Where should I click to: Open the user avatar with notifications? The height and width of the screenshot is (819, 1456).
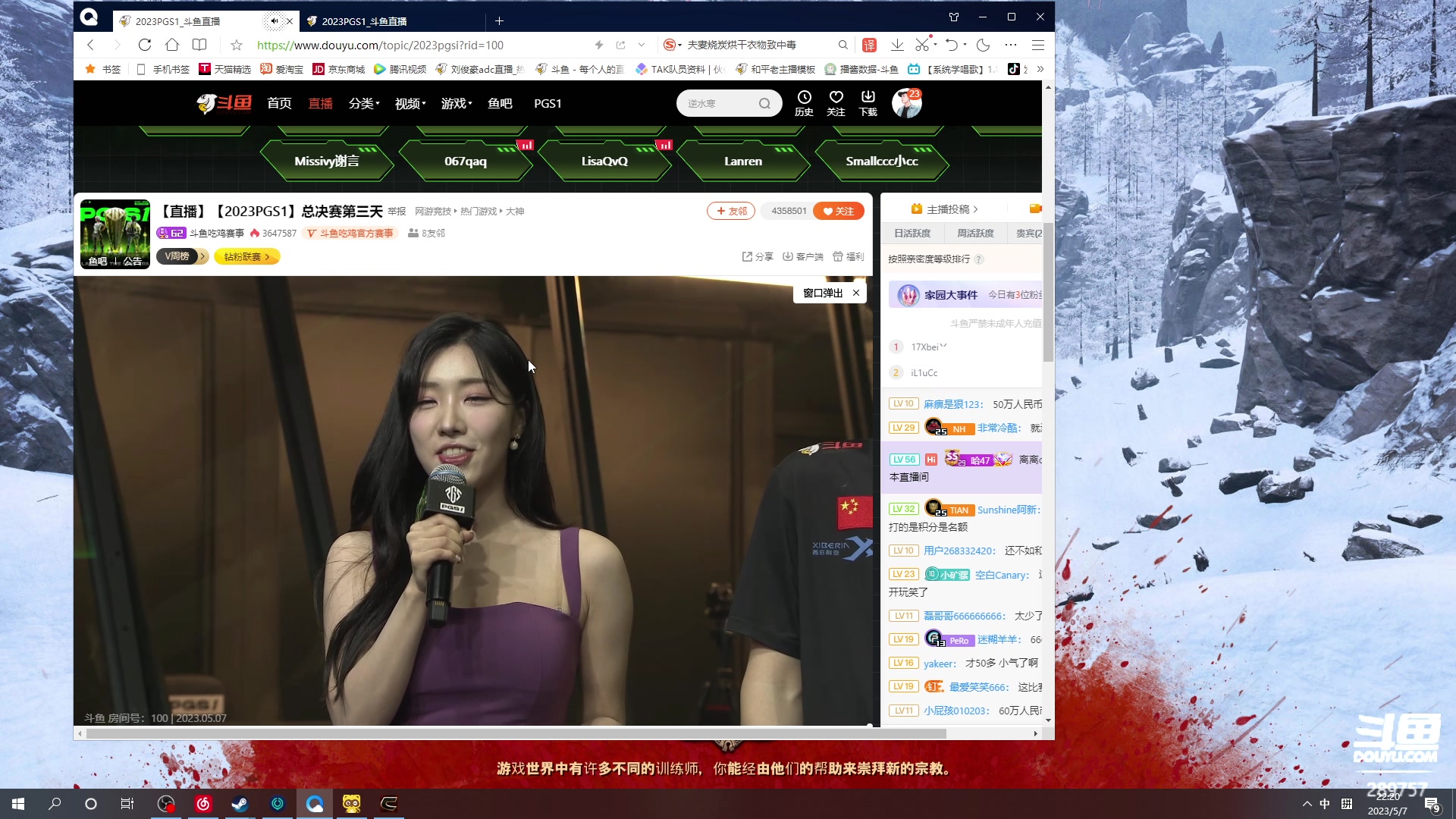point(906,103)
